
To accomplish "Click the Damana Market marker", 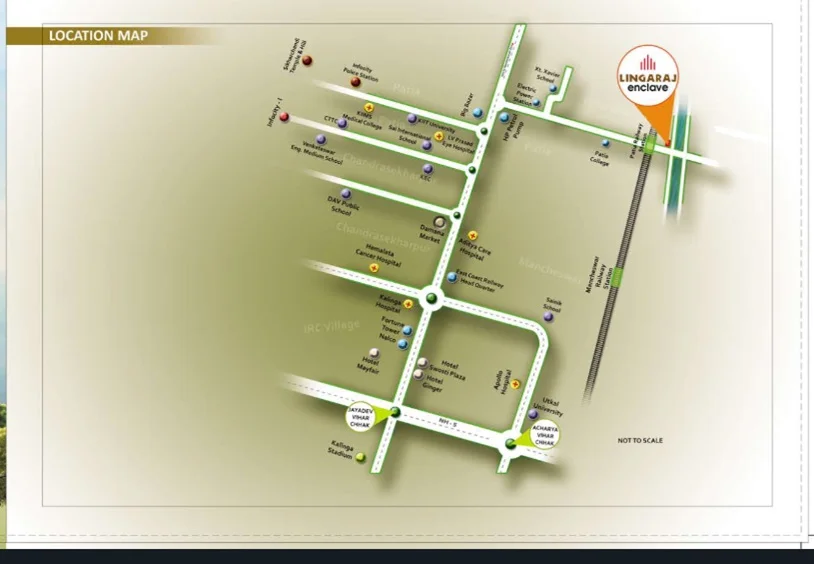I will [438, 221].
